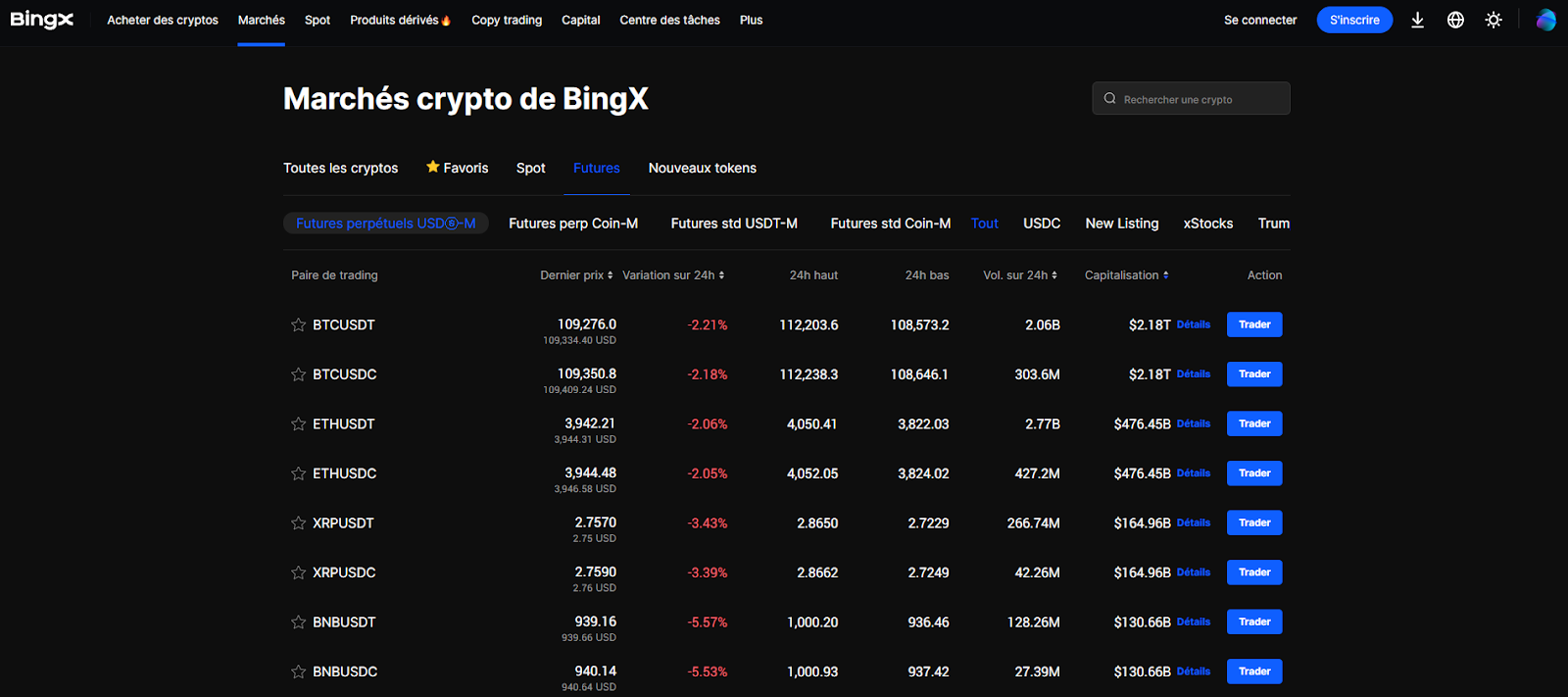Select the New Listing filter
Viewport: 1568px width, 697px height.
pos(1122,224)
